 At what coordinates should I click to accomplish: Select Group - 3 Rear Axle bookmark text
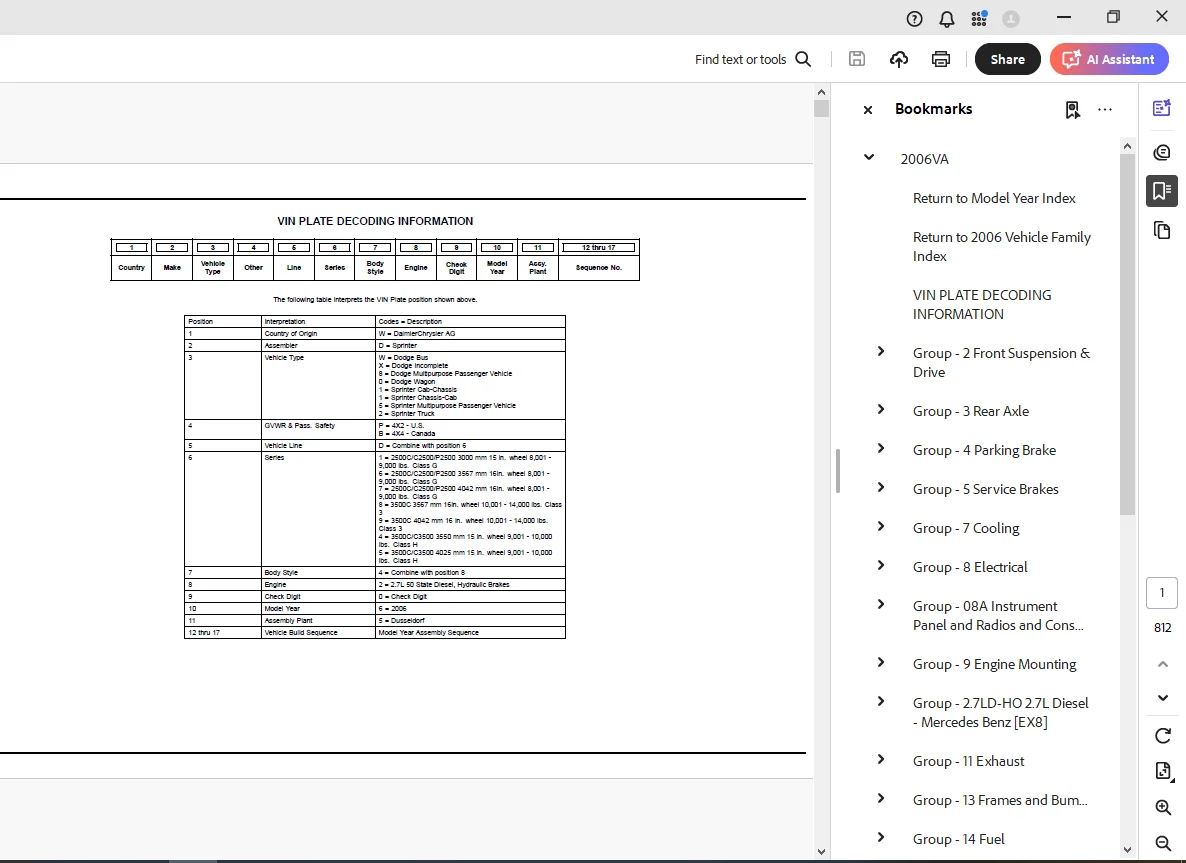(x=970, y=411)
